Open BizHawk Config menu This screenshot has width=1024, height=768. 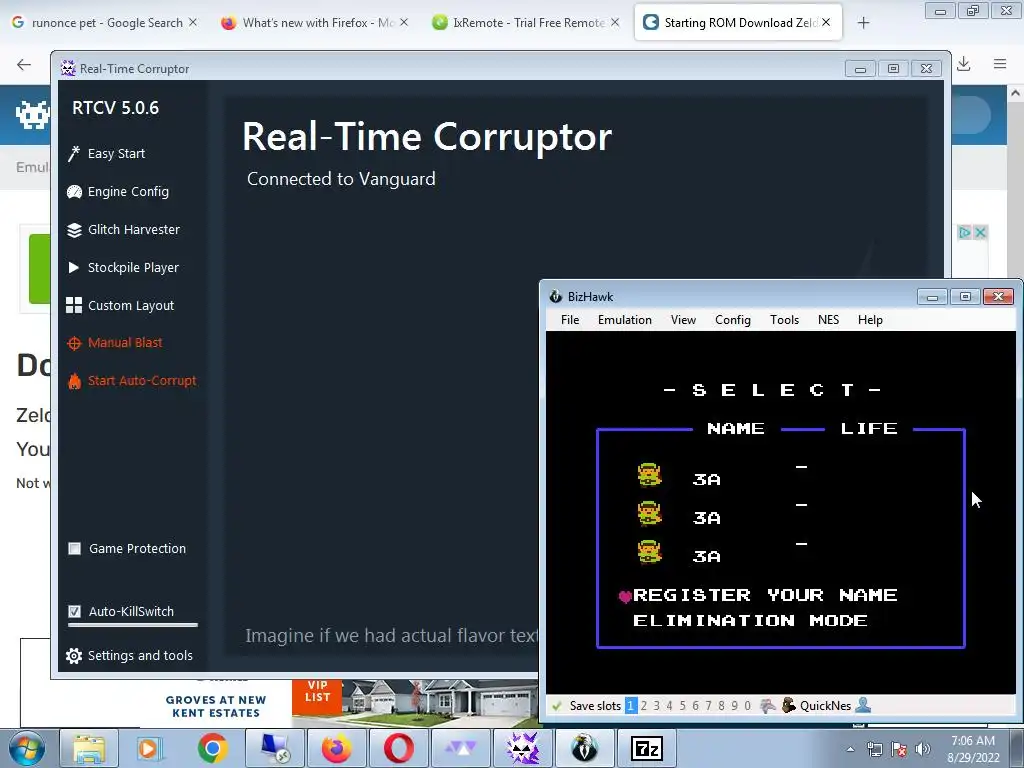733,320
